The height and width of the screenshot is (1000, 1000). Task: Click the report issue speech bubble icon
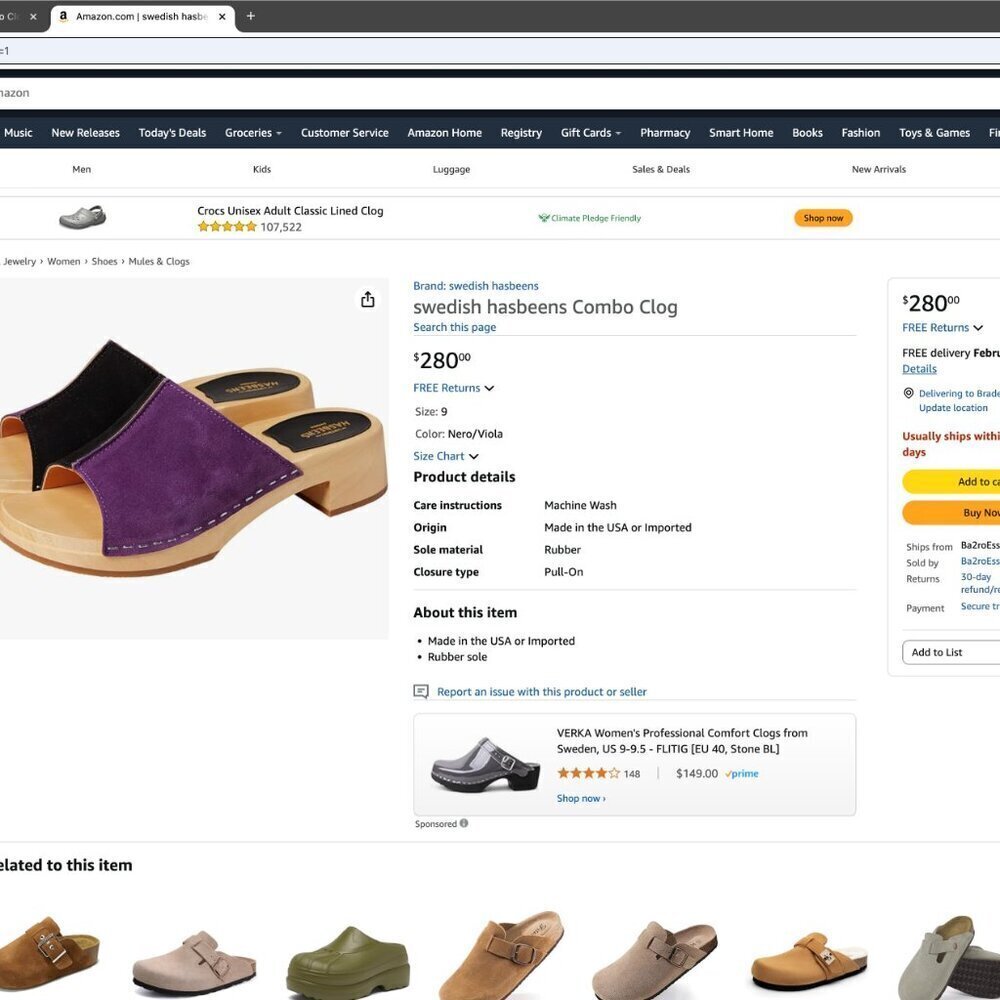tap(421, 691)
